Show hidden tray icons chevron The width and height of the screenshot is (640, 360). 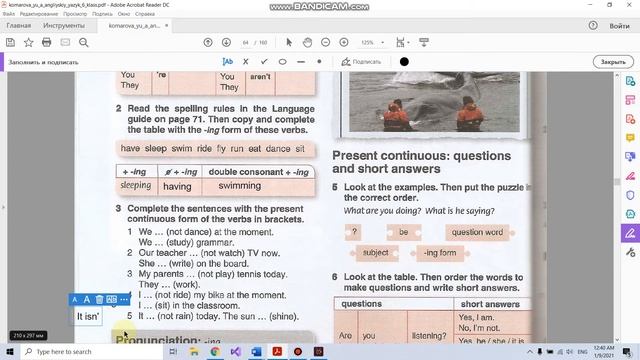pos(530,351)
